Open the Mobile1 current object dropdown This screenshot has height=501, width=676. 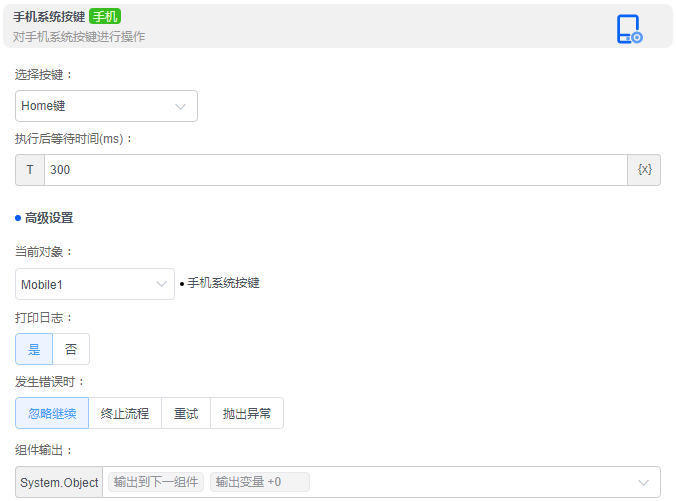[x=95, y=284]
